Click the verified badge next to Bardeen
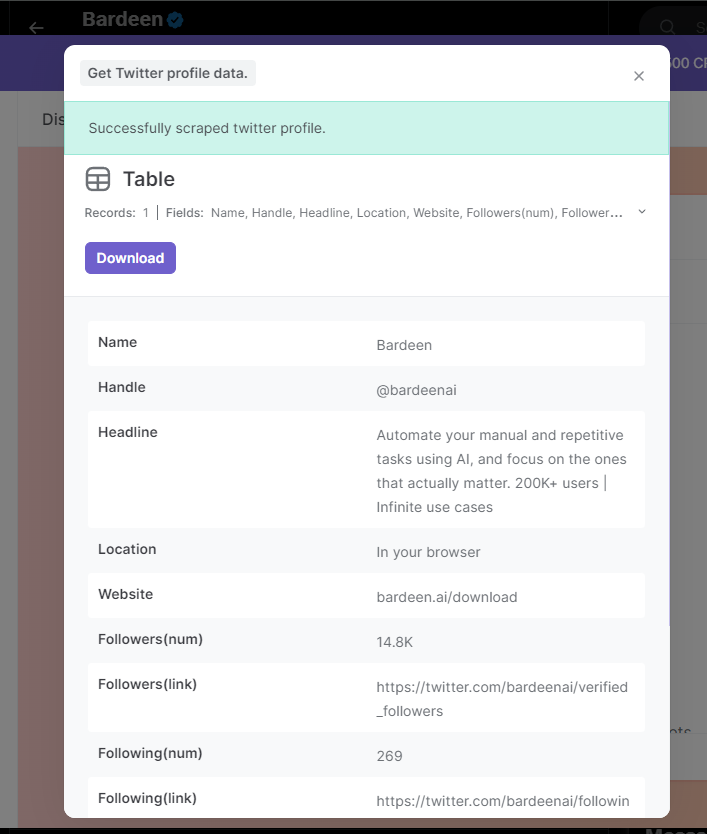707x834 pixels. pyautogui.click(x=175, y=18)
